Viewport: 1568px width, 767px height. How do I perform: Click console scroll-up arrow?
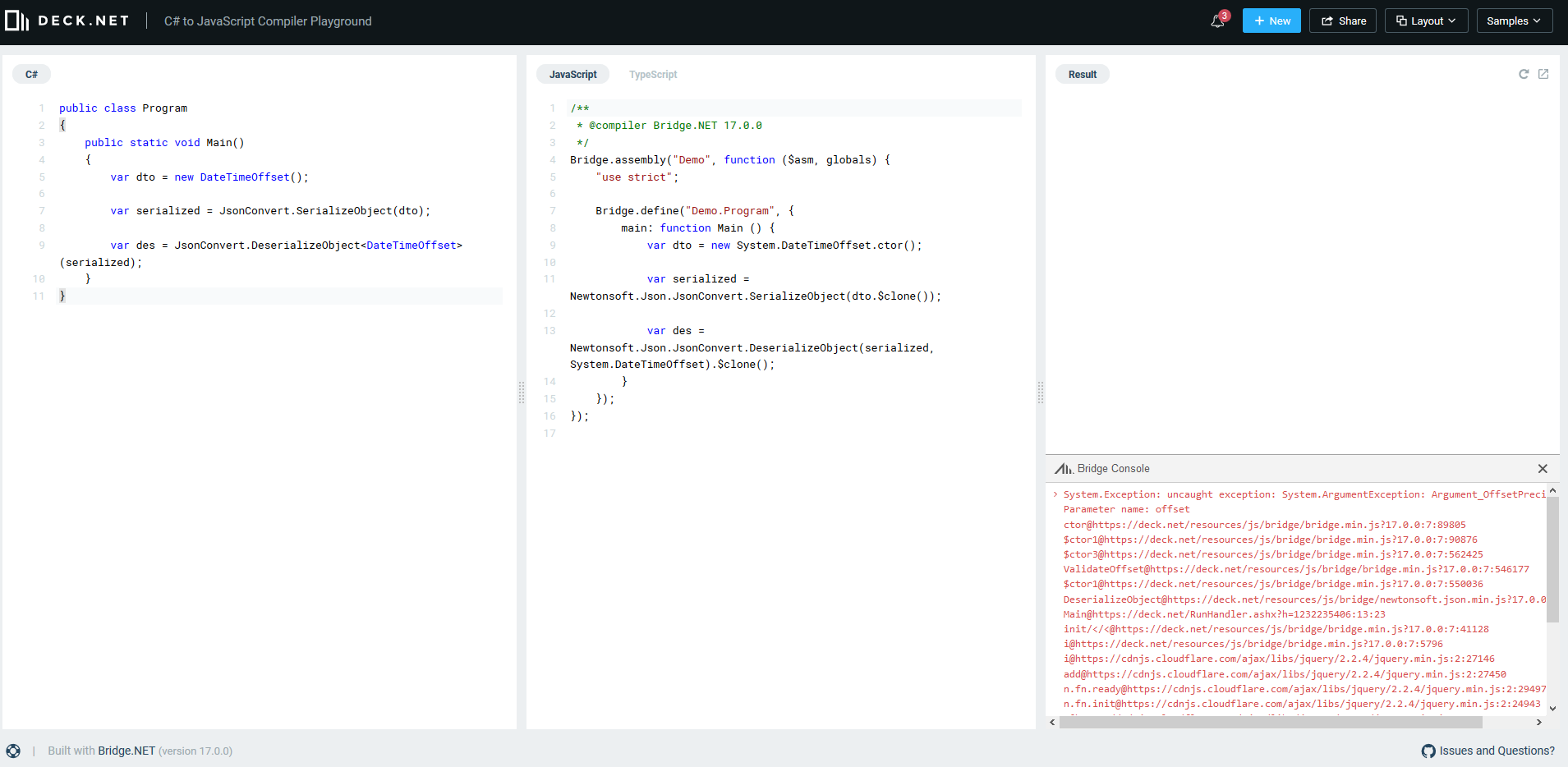[1552, 490]
